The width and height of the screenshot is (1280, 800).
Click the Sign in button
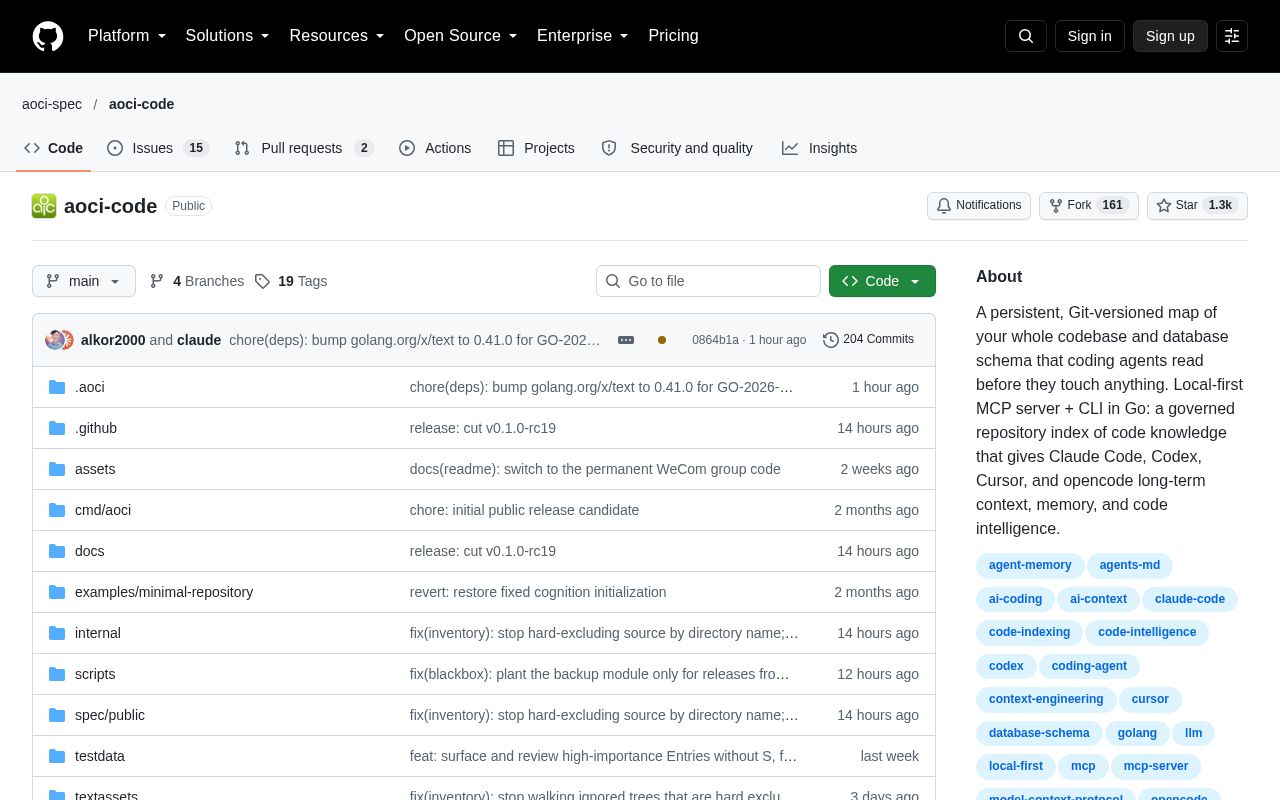coord(1089,36)
